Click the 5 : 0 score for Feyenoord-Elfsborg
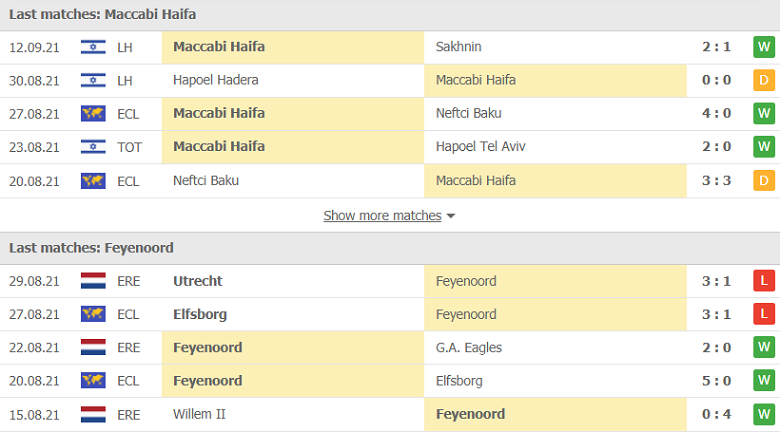This screenshot has width=780, height=432. [x=716, y=381]
